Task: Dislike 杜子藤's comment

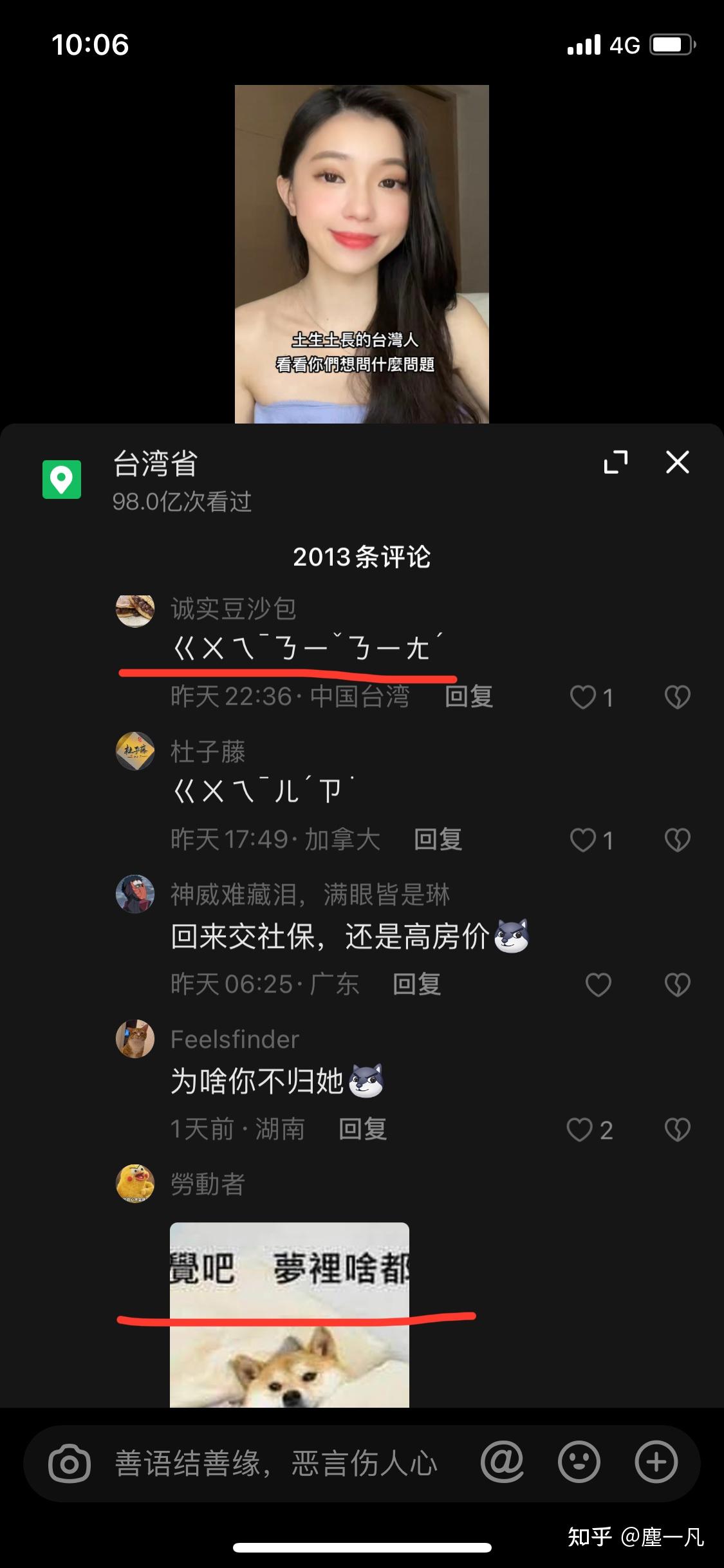Action: [677, 840]
